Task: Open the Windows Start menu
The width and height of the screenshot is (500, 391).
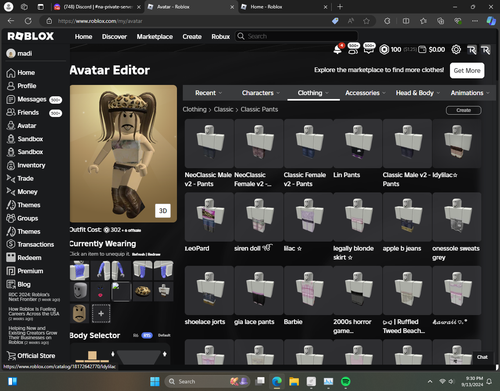Action: [155, 381]
